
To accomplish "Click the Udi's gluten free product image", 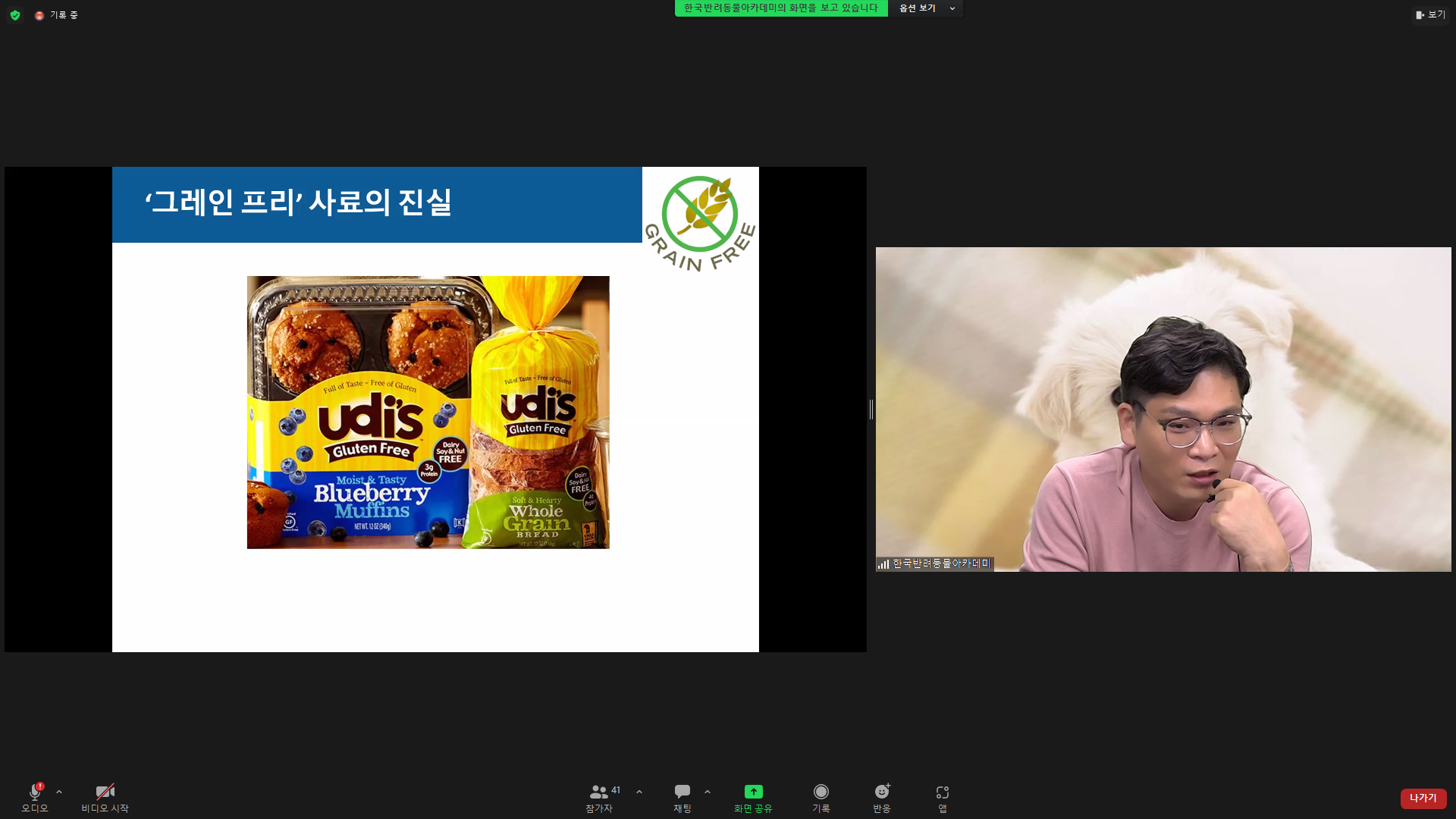I will pyautogui.click(x=428, y=413).
